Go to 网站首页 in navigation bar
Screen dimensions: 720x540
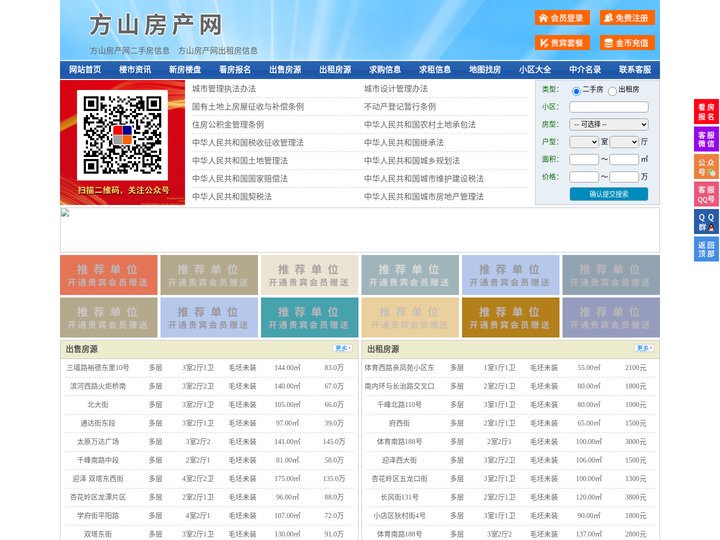[x=85, y=70]
